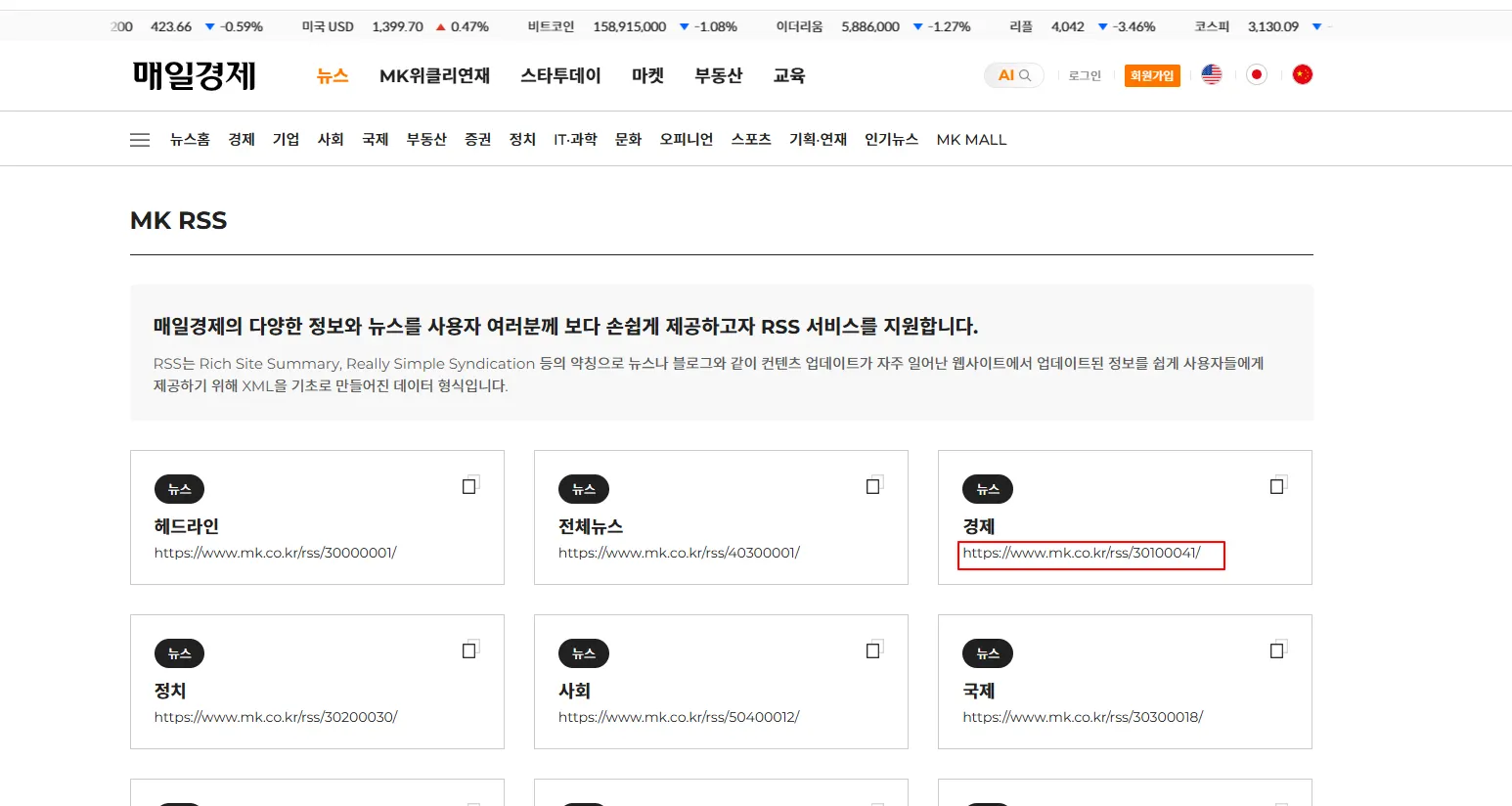Open MK MALL link
Viewport: 1512px width, 806px height.
[x=971, y=140]
